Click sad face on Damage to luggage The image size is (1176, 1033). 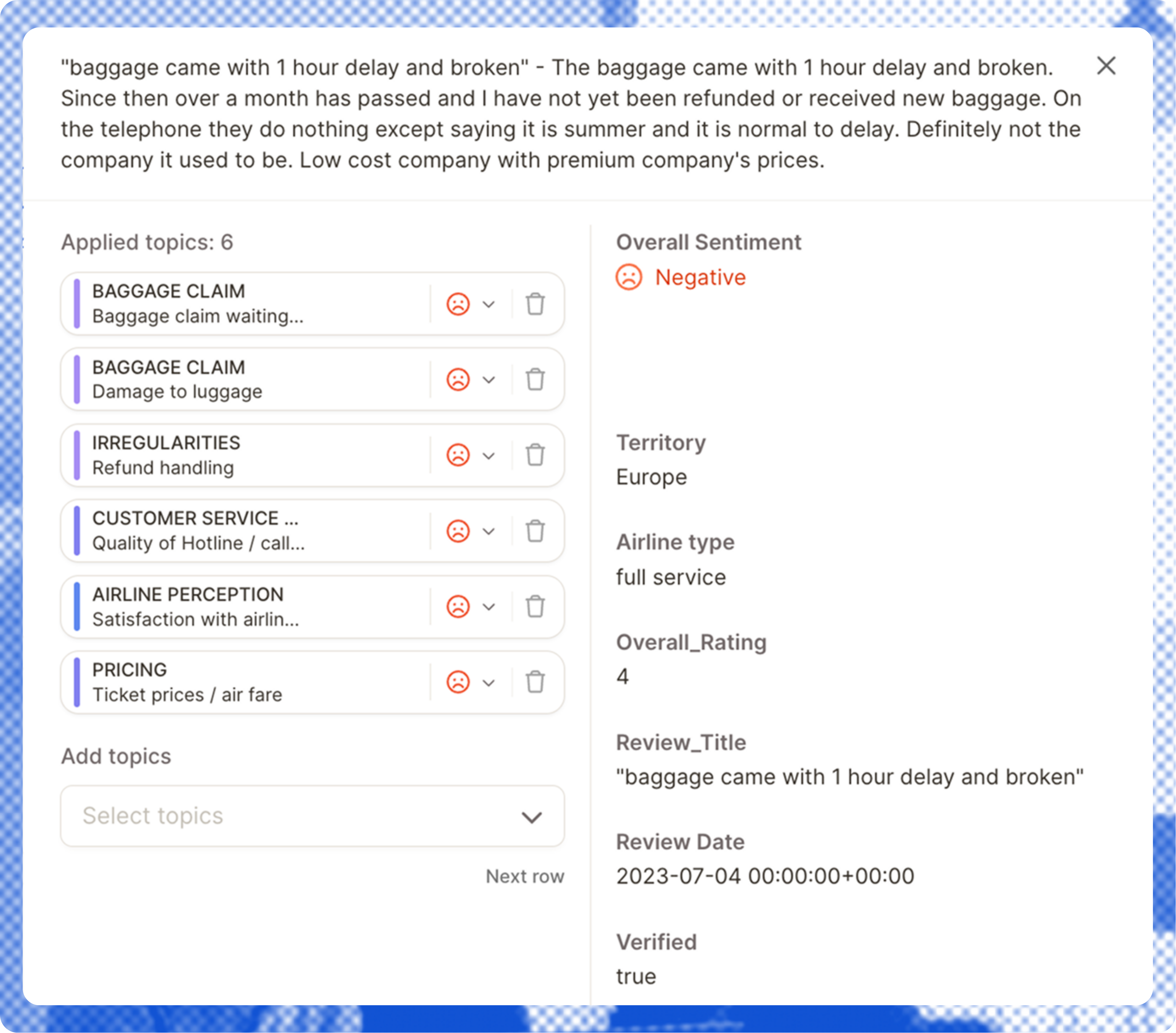(458, 379)
